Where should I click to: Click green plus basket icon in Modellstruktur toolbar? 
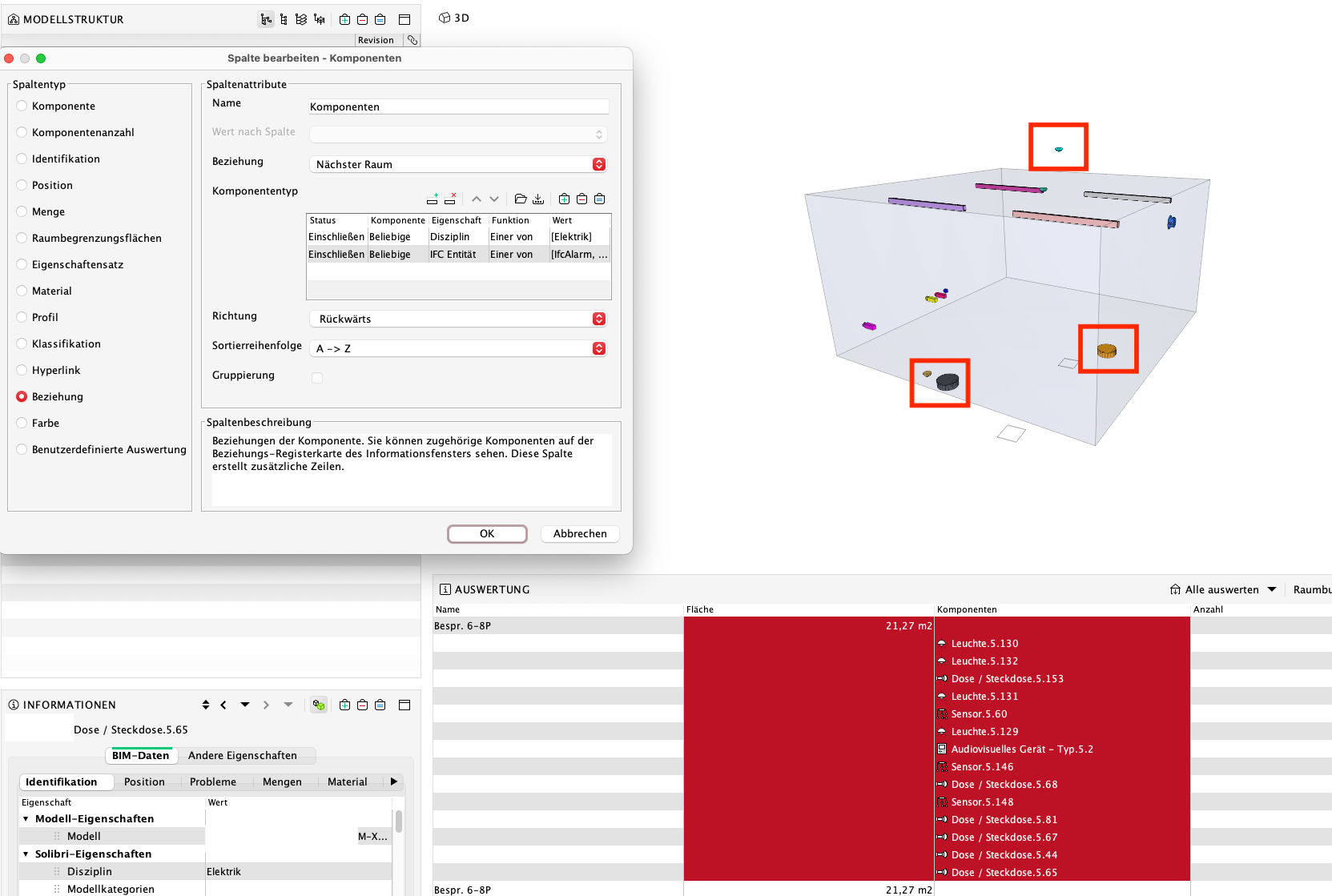pos(344,19)
